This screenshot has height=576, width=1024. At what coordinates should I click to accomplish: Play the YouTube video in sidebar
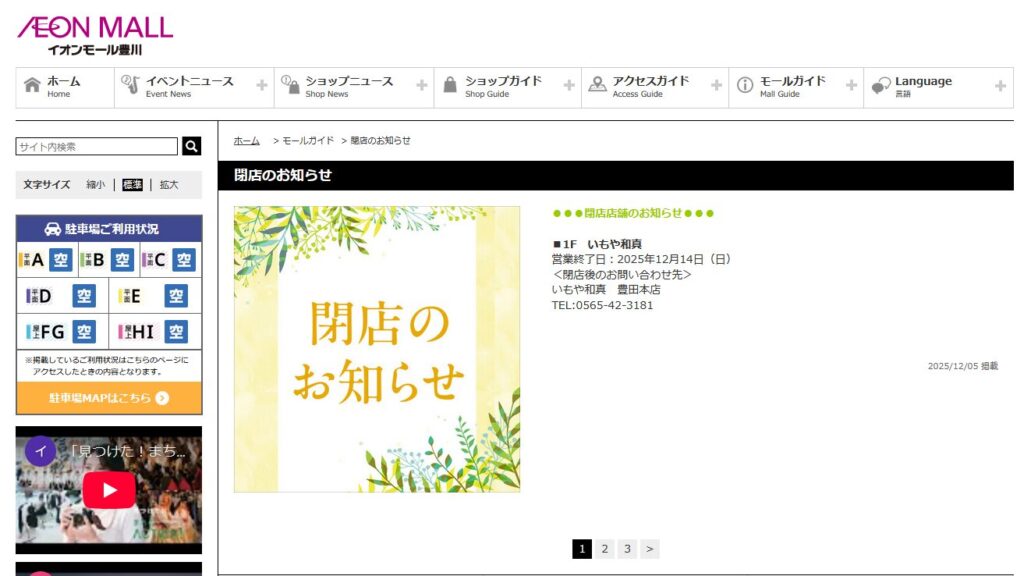pos(109,490)
